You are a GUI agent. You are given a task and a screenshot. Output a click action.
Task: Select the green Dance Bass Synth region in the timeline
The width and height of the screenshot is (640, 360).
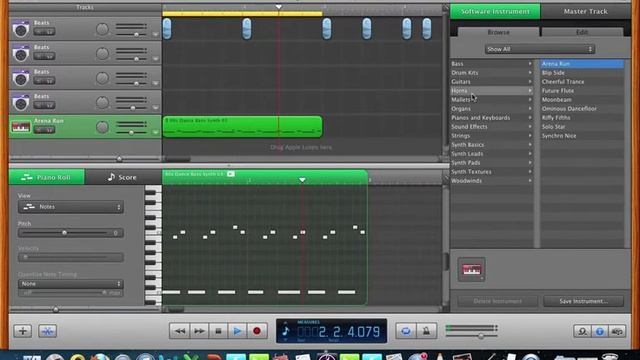pyautogui.click(x=242, y=127)
